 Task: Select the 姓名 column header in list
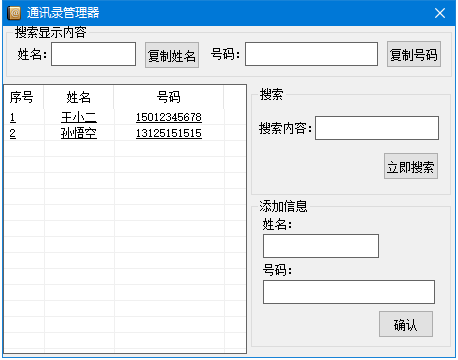click(79, 97)
